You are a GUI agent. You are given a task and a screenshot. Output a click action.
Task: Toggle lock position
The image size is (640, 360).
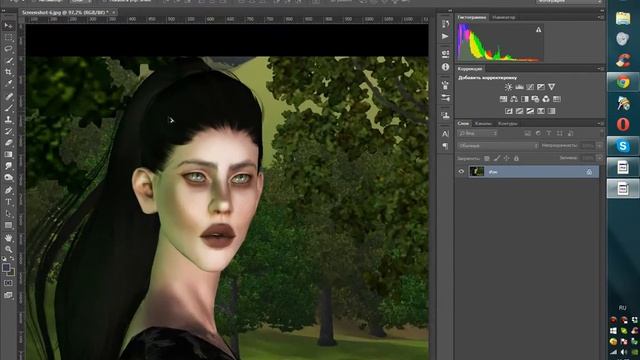(x=507, y=158)
